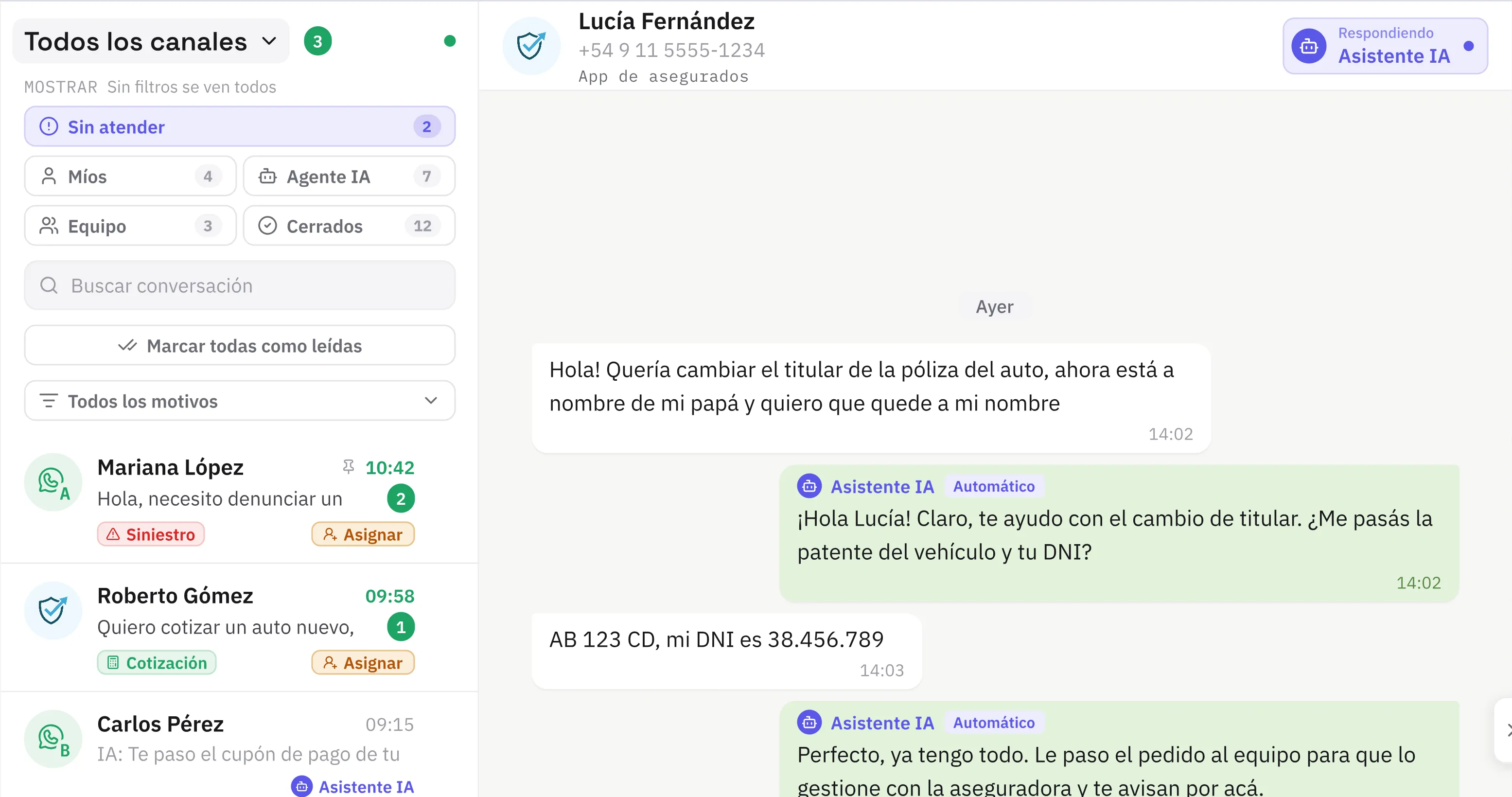Viewport: 1512px width, 797px height.
Task: Click the Lucía Fernández contact name
Action: [x=666, y=22]
